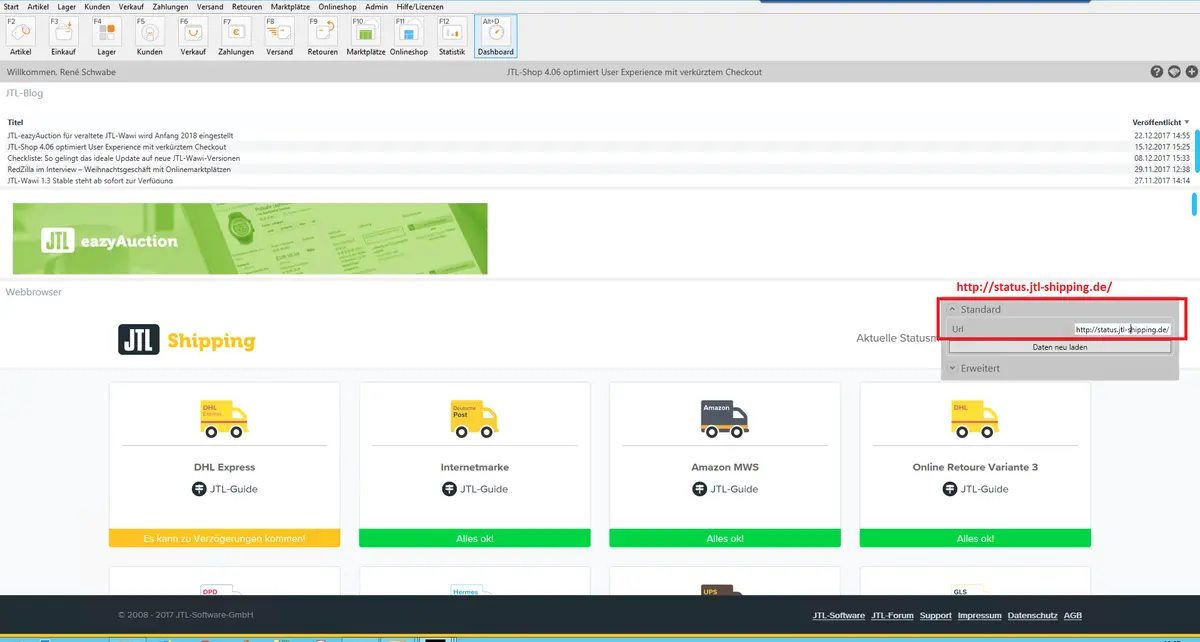The height and width of the screenshot is (642, 1200).
Task: Open the Artikel module icon (F2)
Action: pos(21,37)
